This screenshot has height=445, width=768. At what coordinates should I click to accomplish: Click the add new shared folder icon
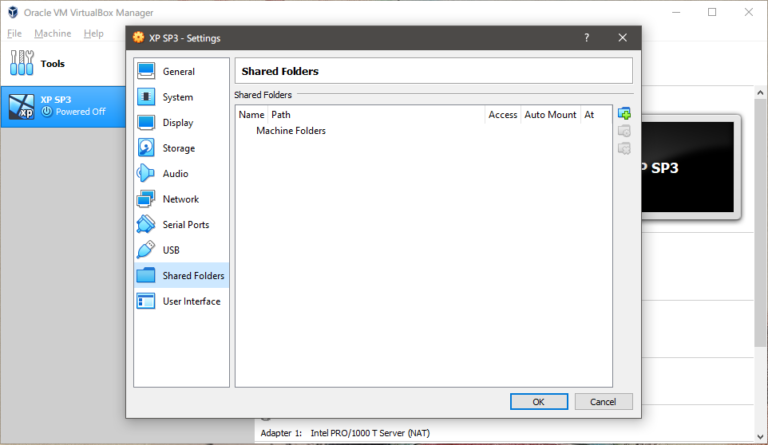tap(624, 114)
